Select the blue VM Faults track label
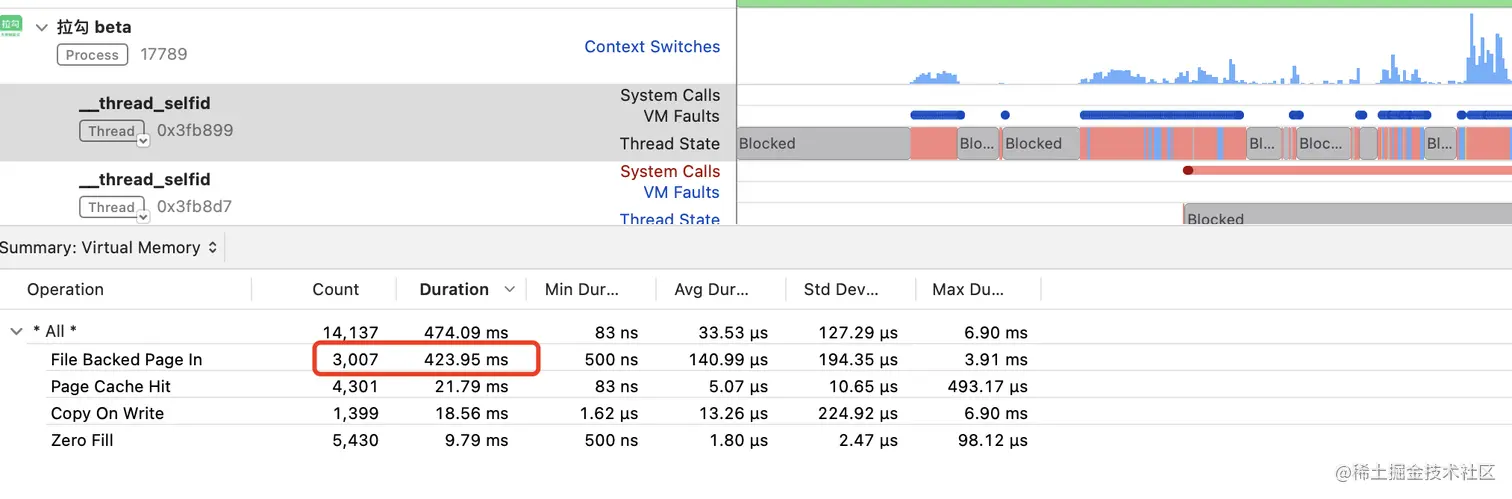The height and width of the screenshot is (499, 1512). [x=682, y=192]
